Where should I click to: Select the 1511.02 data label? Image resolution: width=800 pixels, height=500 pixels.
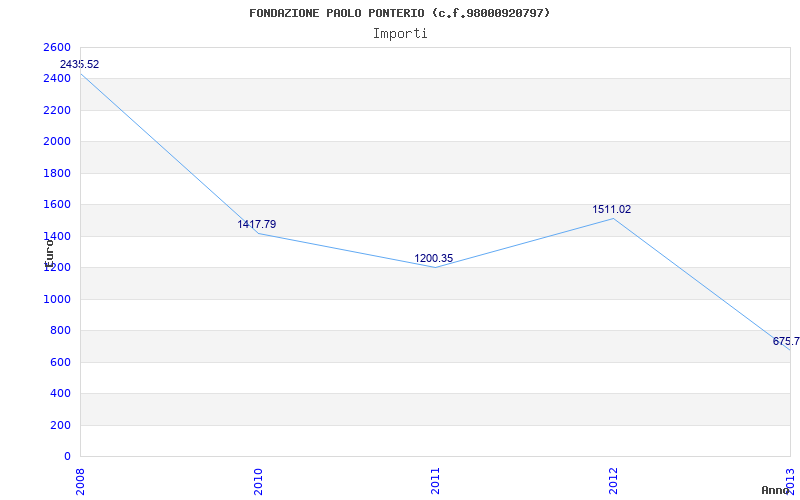tap(611, 210)
